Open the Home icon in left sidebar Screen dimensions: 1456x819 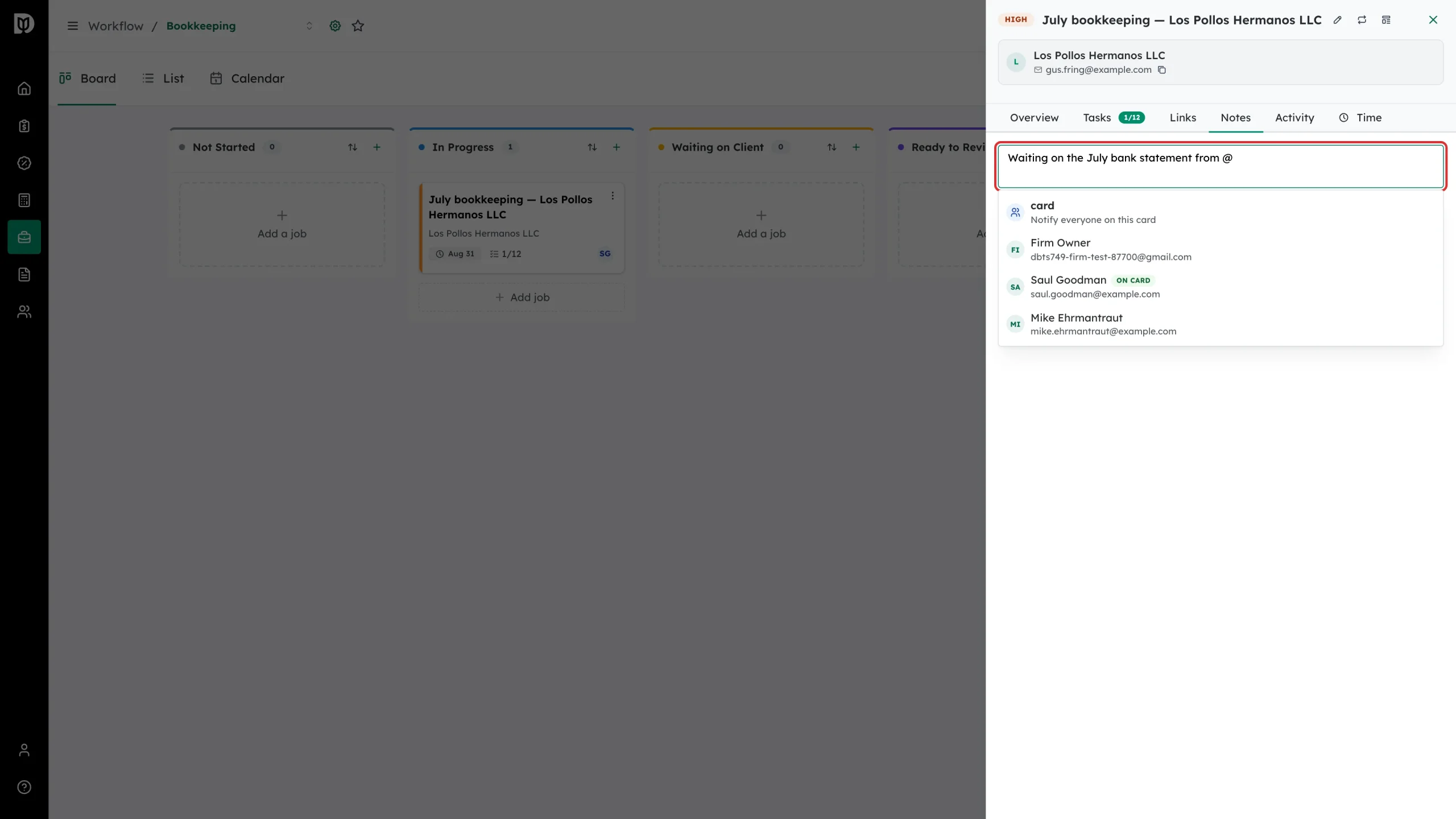click(24, 89)
